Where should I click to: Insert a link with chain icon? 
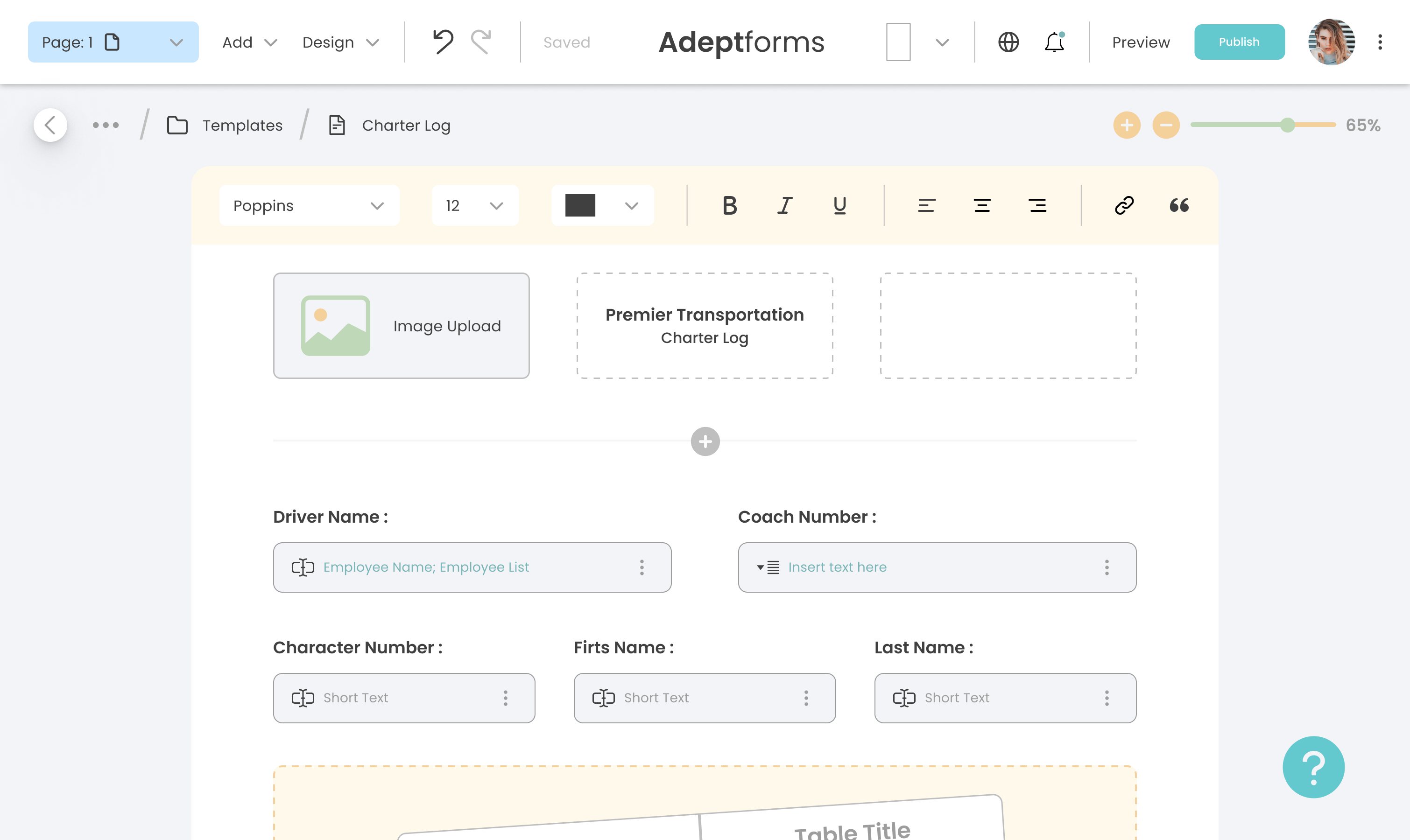(1123, 205)
